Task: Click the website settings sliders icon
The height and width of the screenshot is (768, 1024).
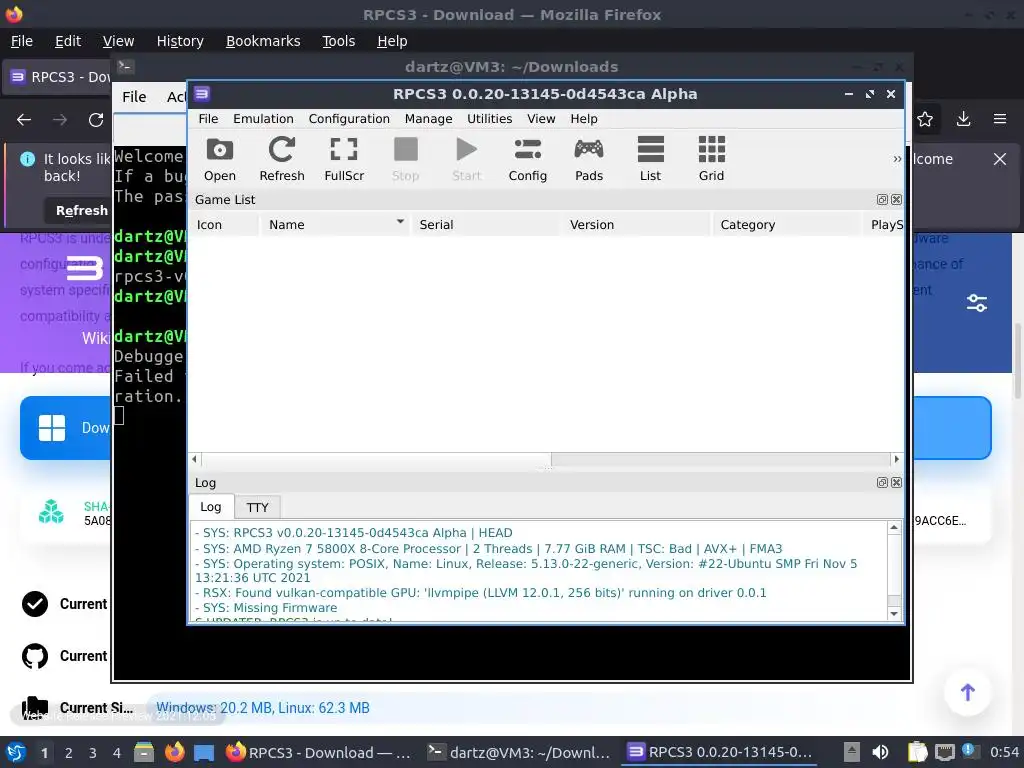Action: tap(977, 303)
